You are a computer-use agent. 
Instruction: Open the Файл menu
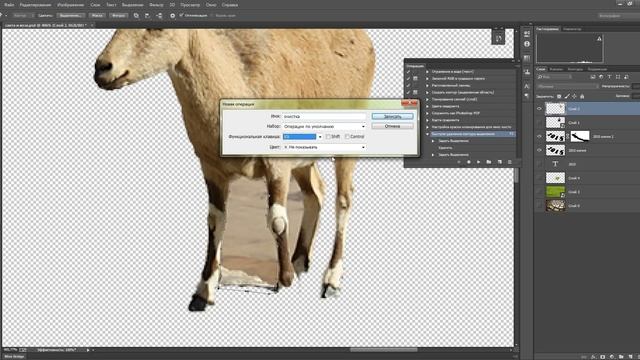point(9,5)
